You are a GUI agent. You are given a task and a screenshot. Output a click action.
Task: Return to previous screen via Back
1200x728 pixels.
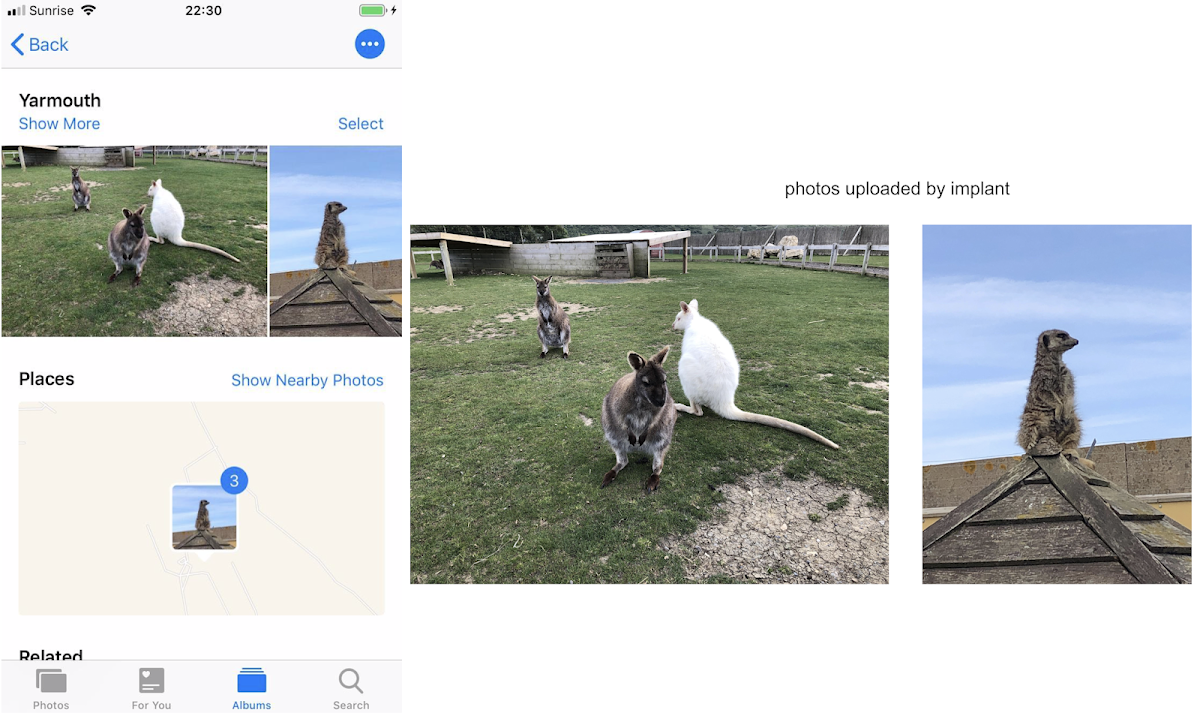tap(38, 44)
